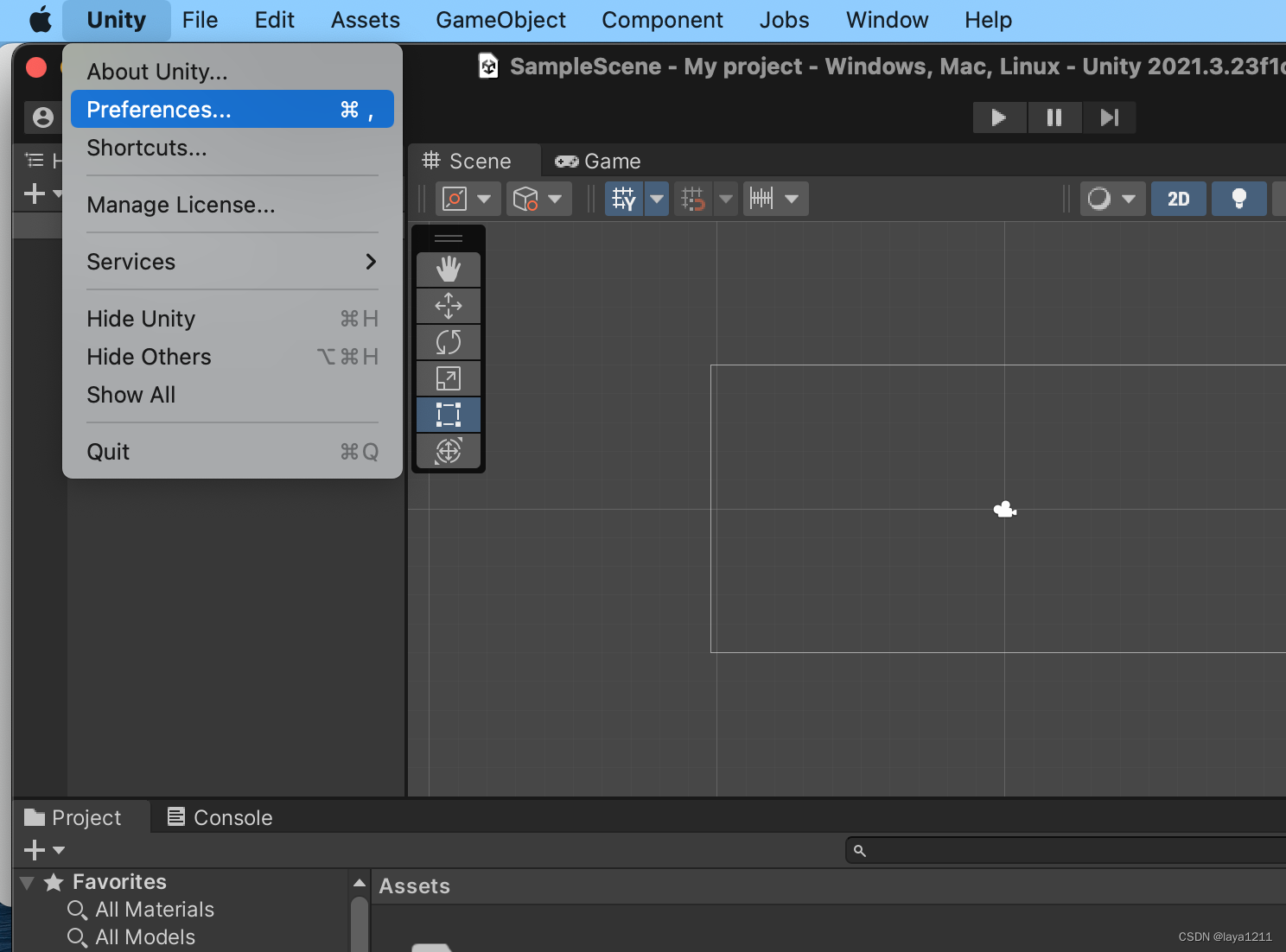The width and height of the screenshot is (1286, 952).
Task: Click the handle rotation (global cube) icon
Action: [525, 199]
